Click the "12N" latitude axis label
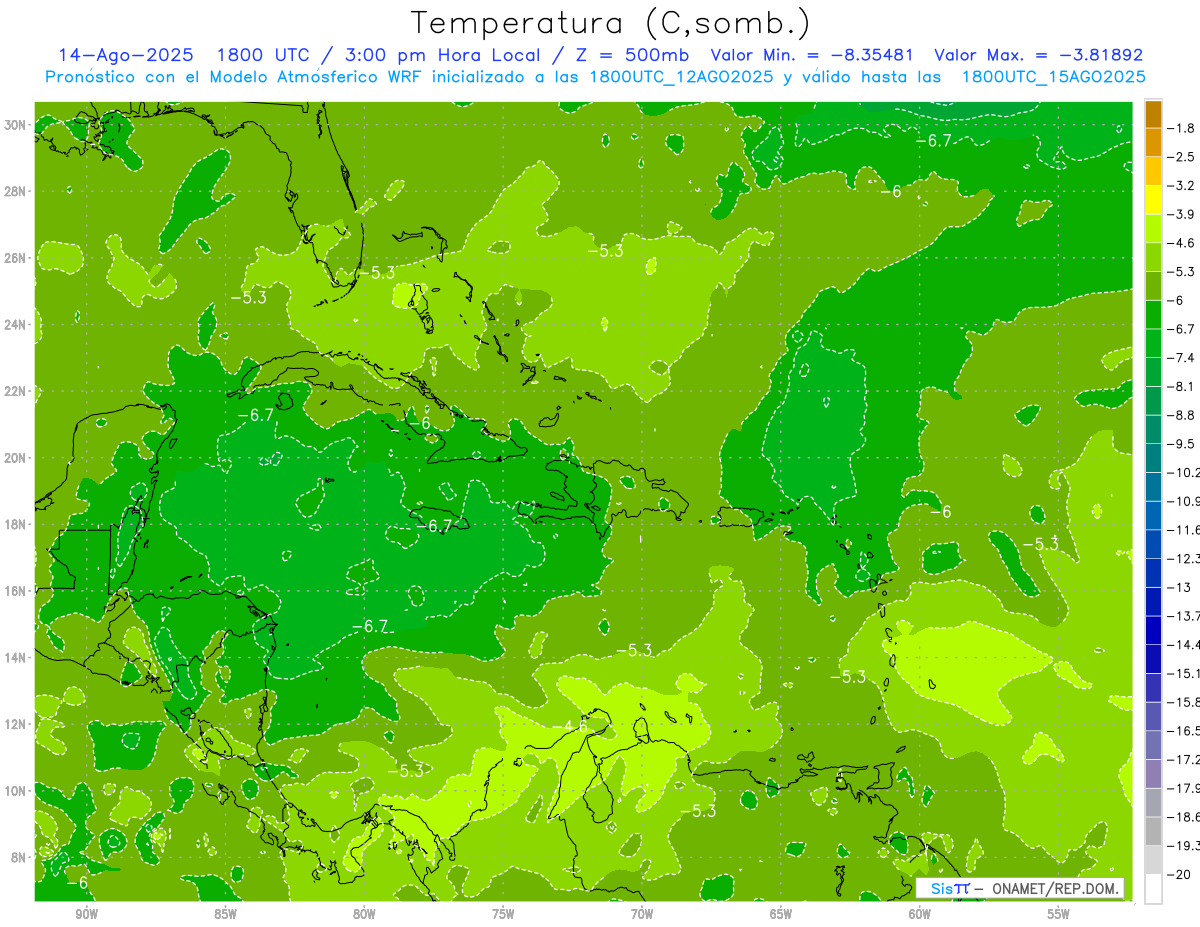This screenshot has width=1200, height=927. (16, 723)
